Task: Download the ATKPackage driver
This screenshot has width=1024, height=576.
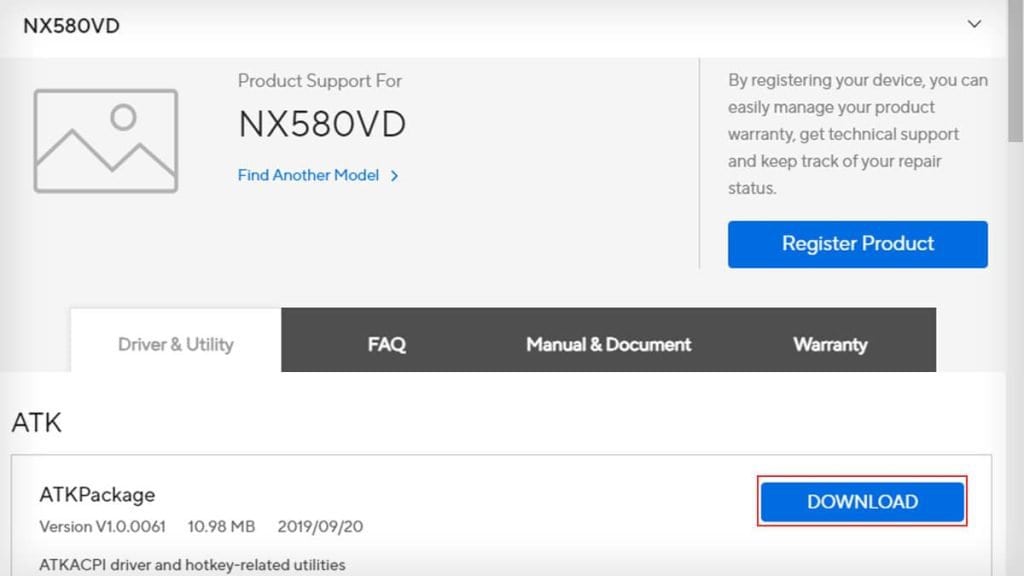Action: [x=862, y=502]
